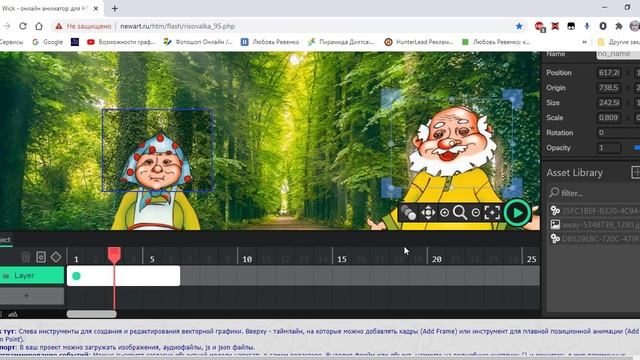Go to browser home page

39,26
